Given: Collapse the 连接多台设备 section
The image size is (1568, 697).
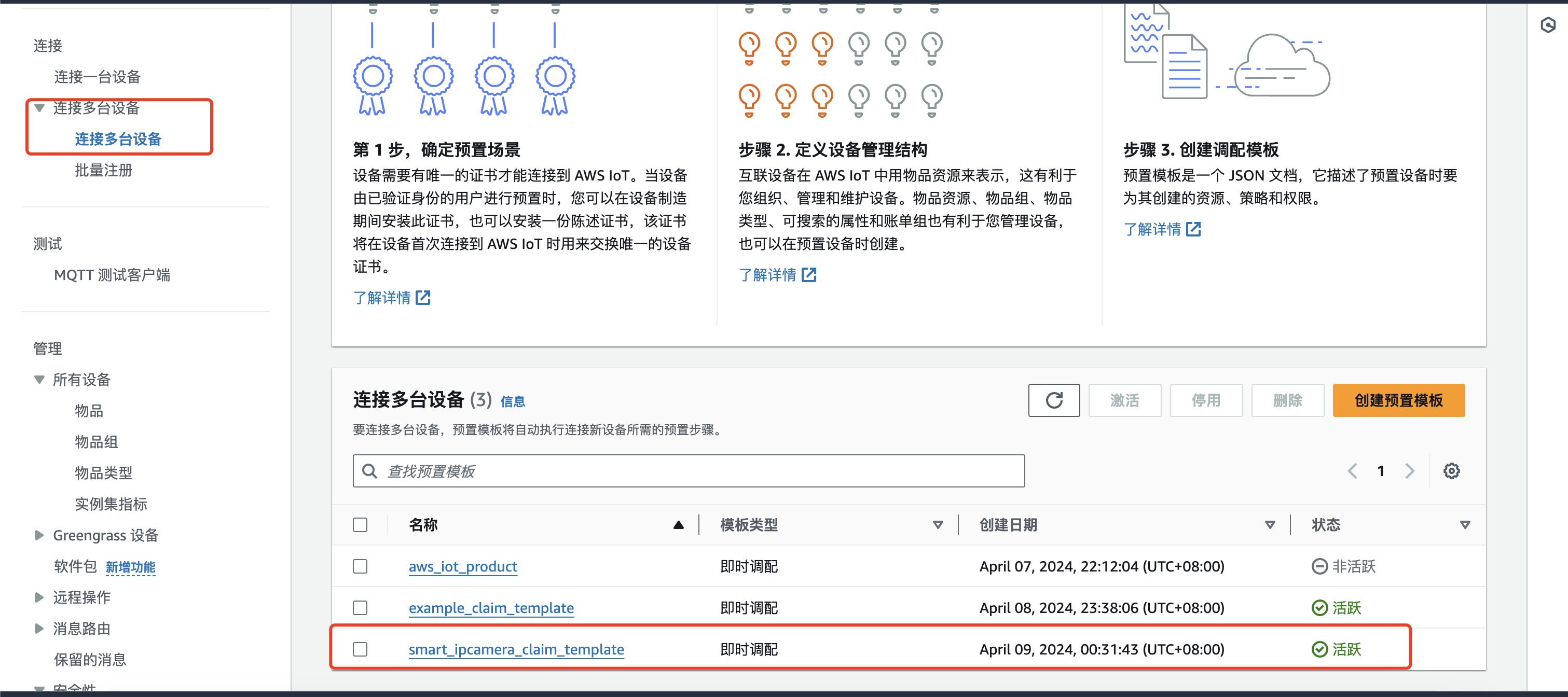Looking at the screenshot, I should tap(39, 108).
